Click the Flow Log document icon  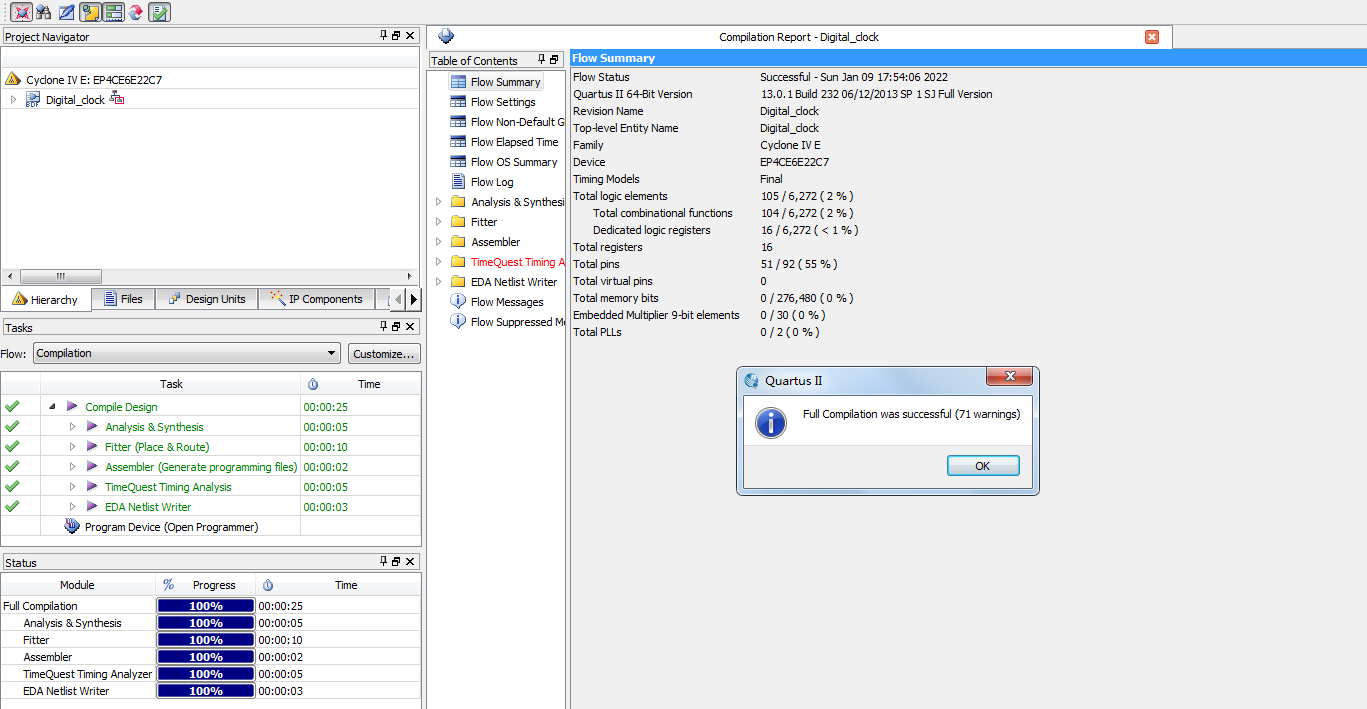click(x=458, y=182)
